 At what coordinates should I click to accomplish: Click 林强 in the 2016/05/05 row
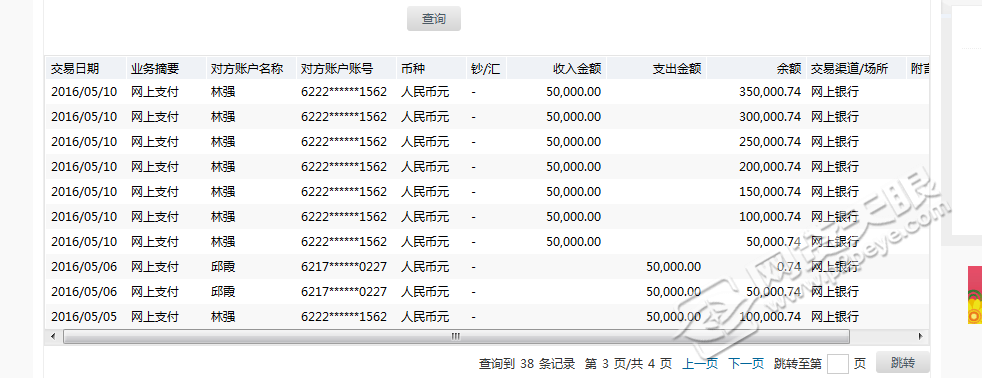(223, 317)
